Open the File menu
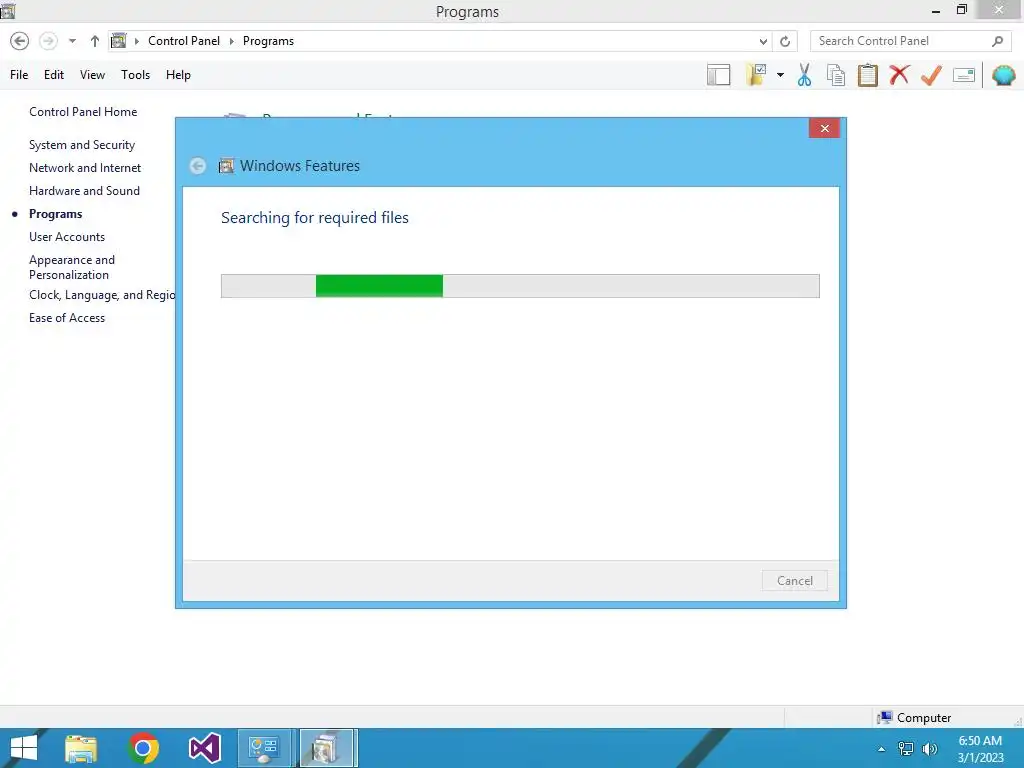 pos(19,75)
